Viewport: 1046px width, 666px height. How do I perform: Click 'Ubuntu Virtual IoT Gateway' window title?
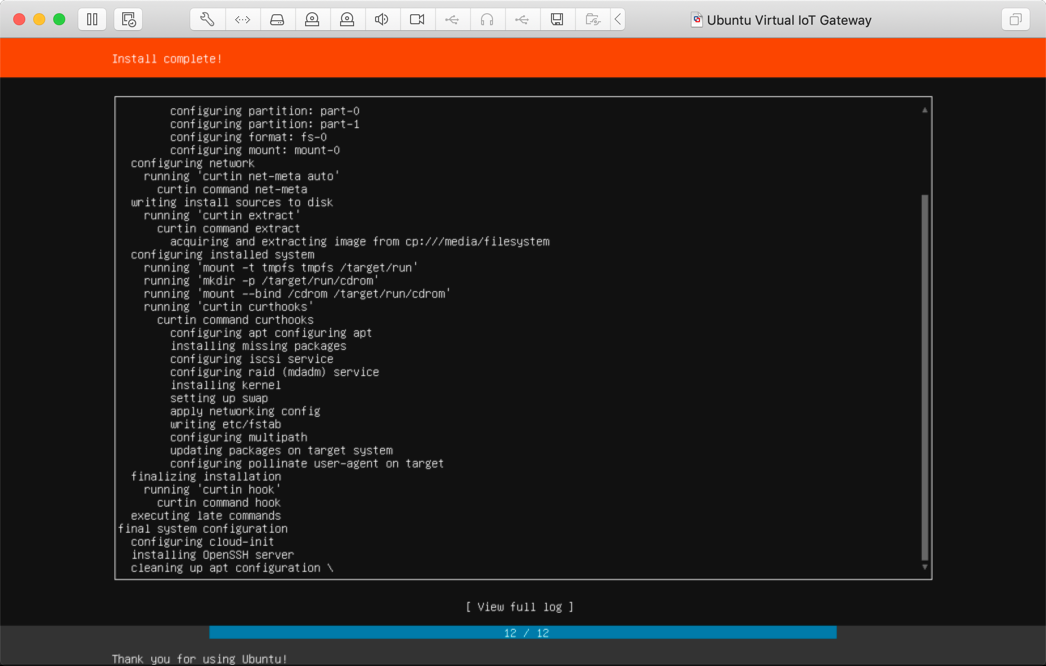789,20
